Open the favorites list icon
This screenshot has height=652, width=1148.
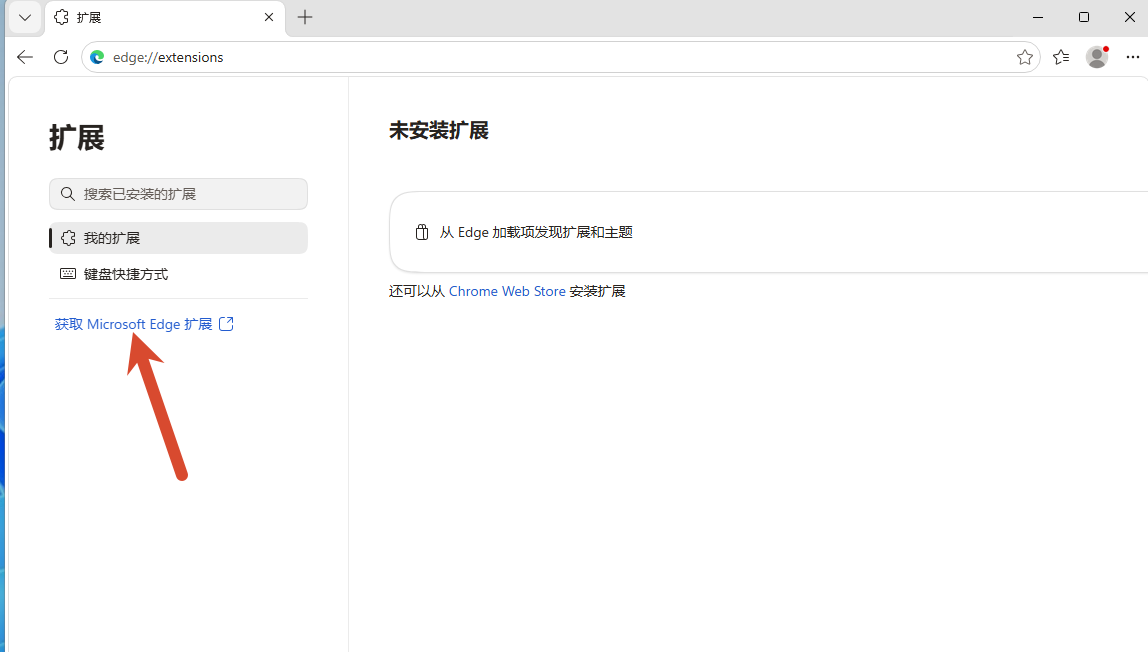coord(1061,57)
